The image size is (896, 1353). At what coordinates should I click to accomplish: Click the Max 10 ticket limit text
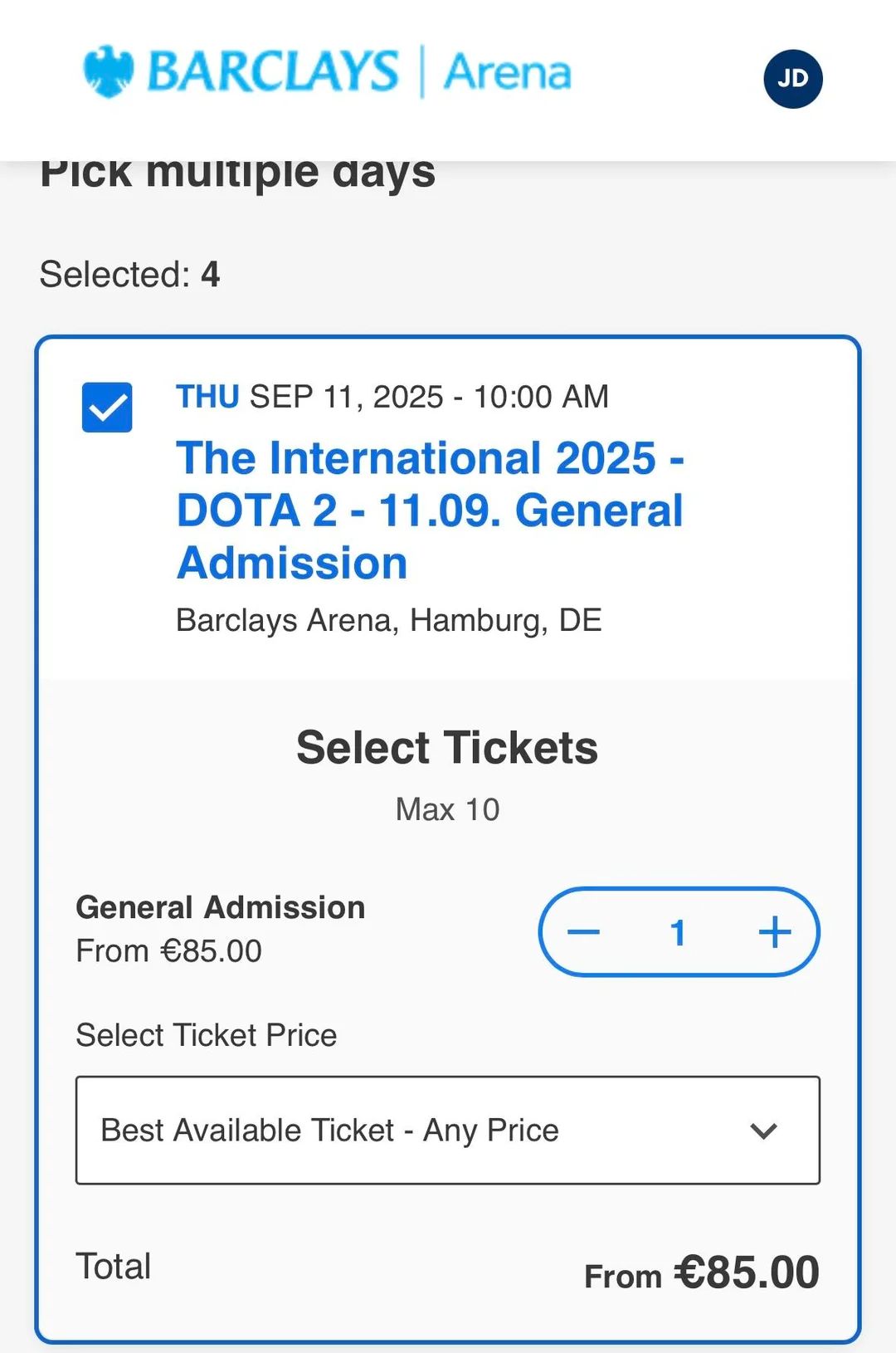[448, 809]
